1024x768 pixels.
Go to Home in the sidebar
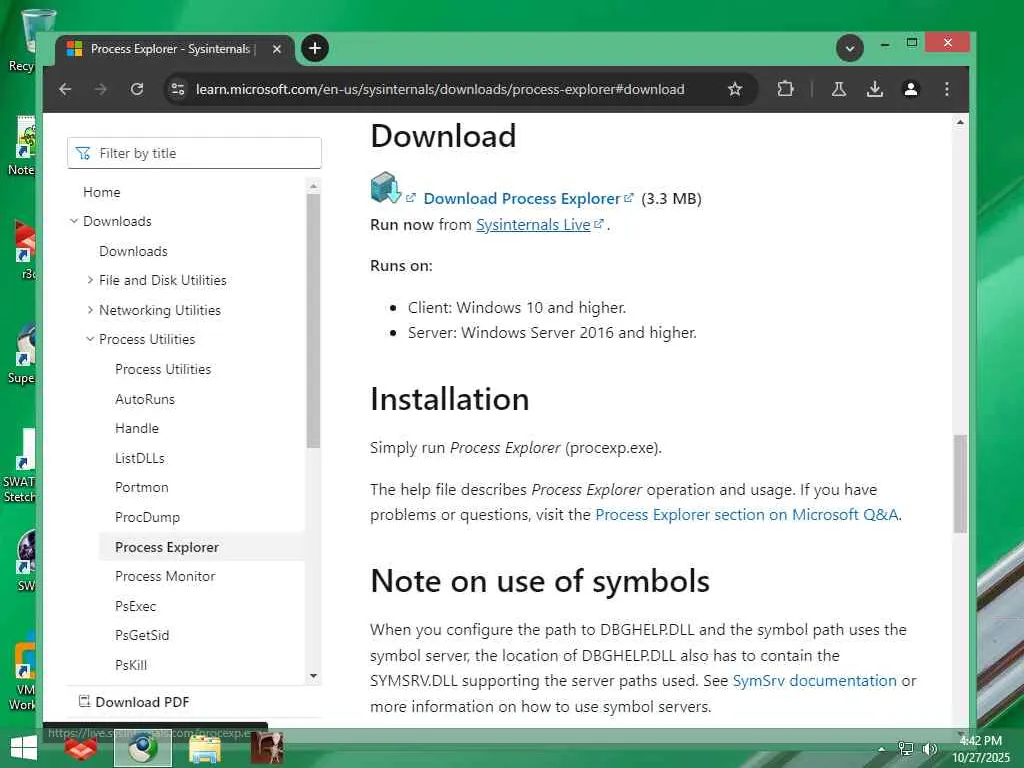click(x=102, y=192)
